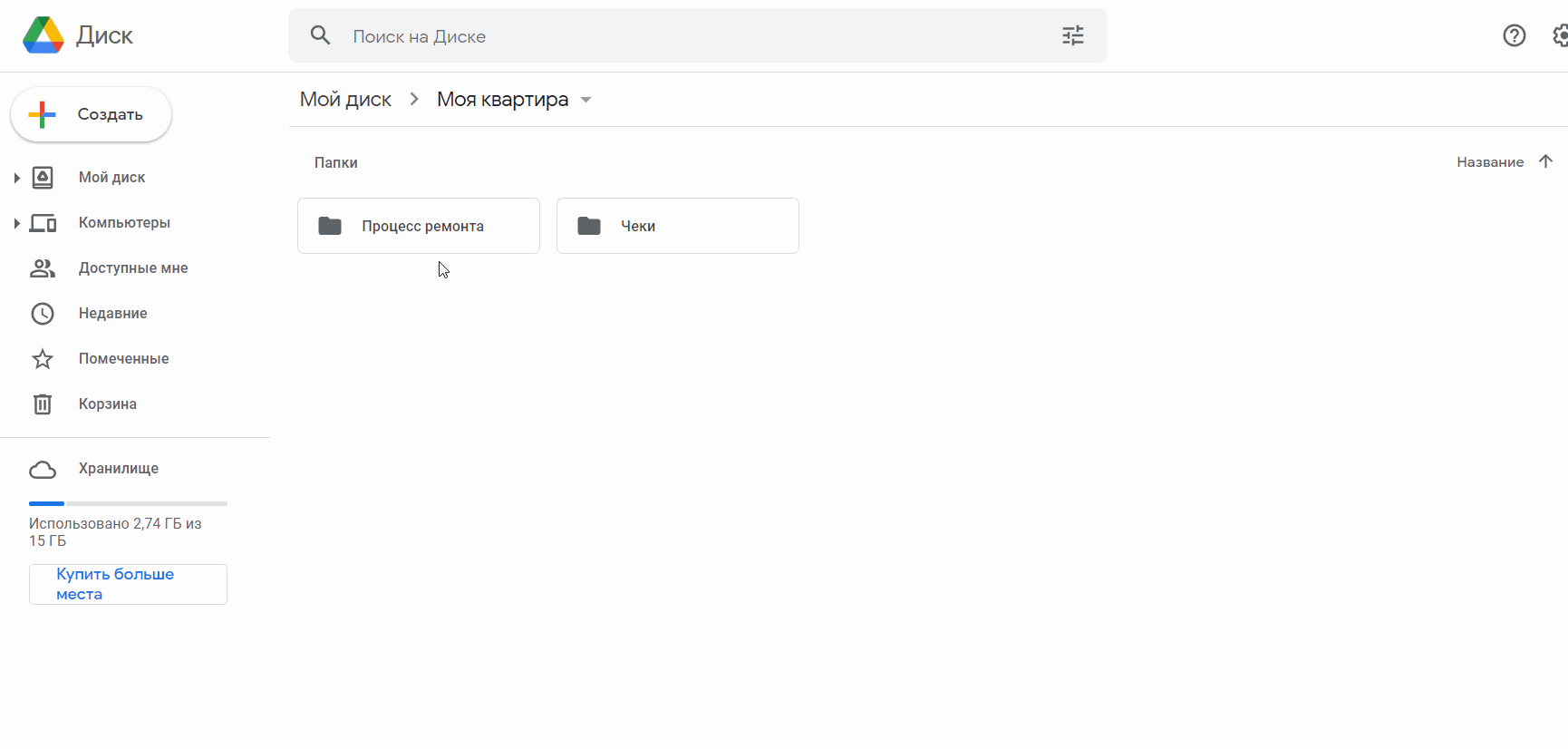Image resolution: width=1568 pixels, height=749 pixels.
Task: Open the help question mark icon
Action: click(x=1514, y=35)
